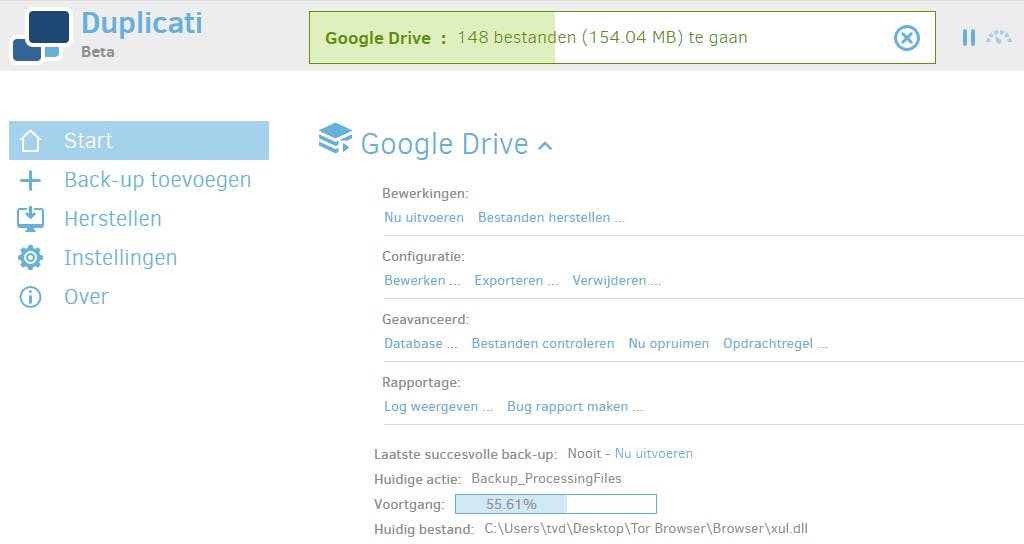Click the xul.dll current file path
This screenshot has width=1024, height=544.
(x=646, y=528)
